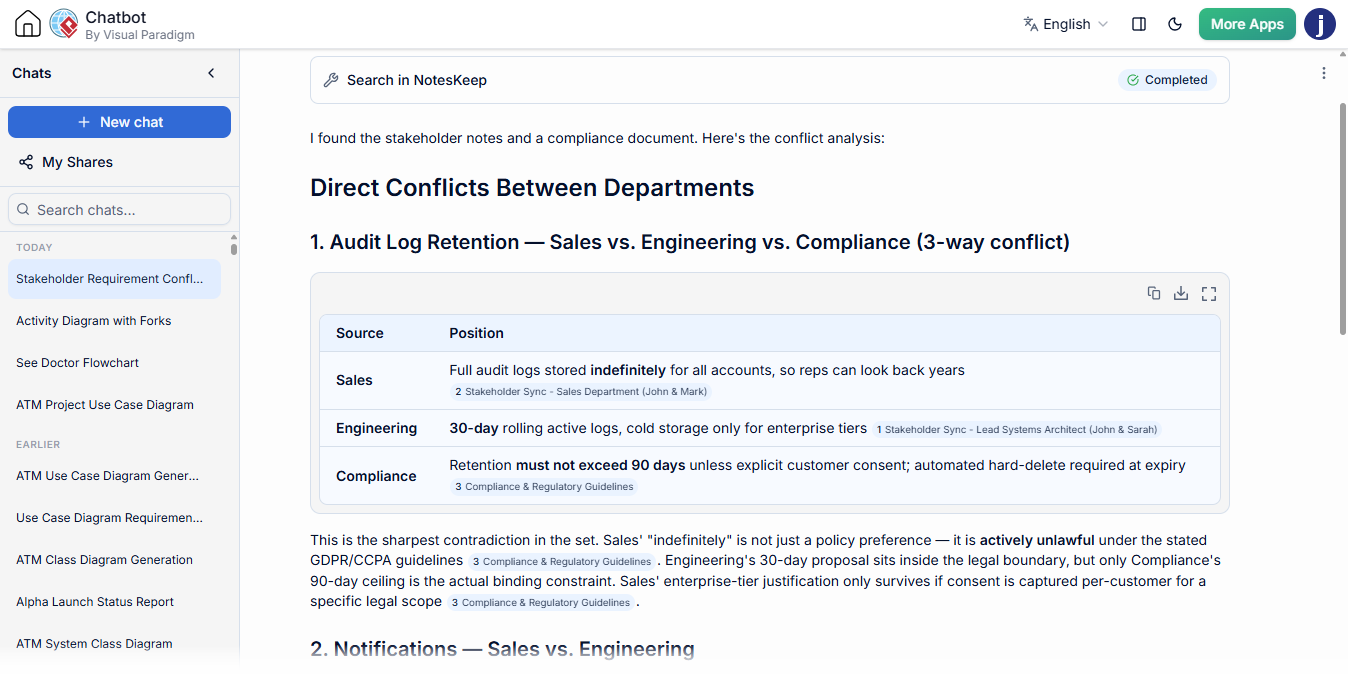Go to the home icon
The image size is (1348, 675).
coord(28,24)
